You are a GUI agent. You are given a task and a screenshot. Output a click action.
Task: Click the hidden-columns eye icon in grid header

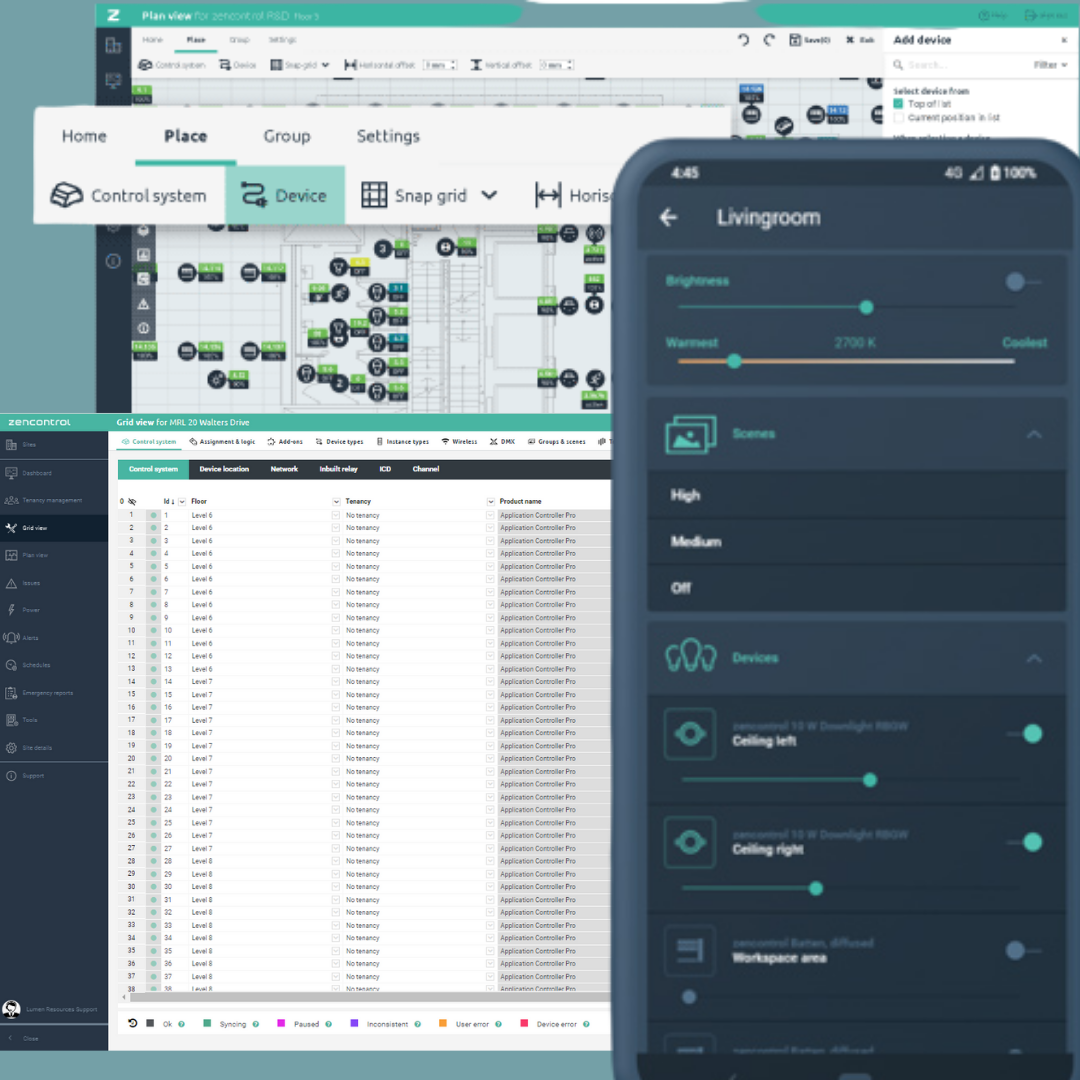132,501
